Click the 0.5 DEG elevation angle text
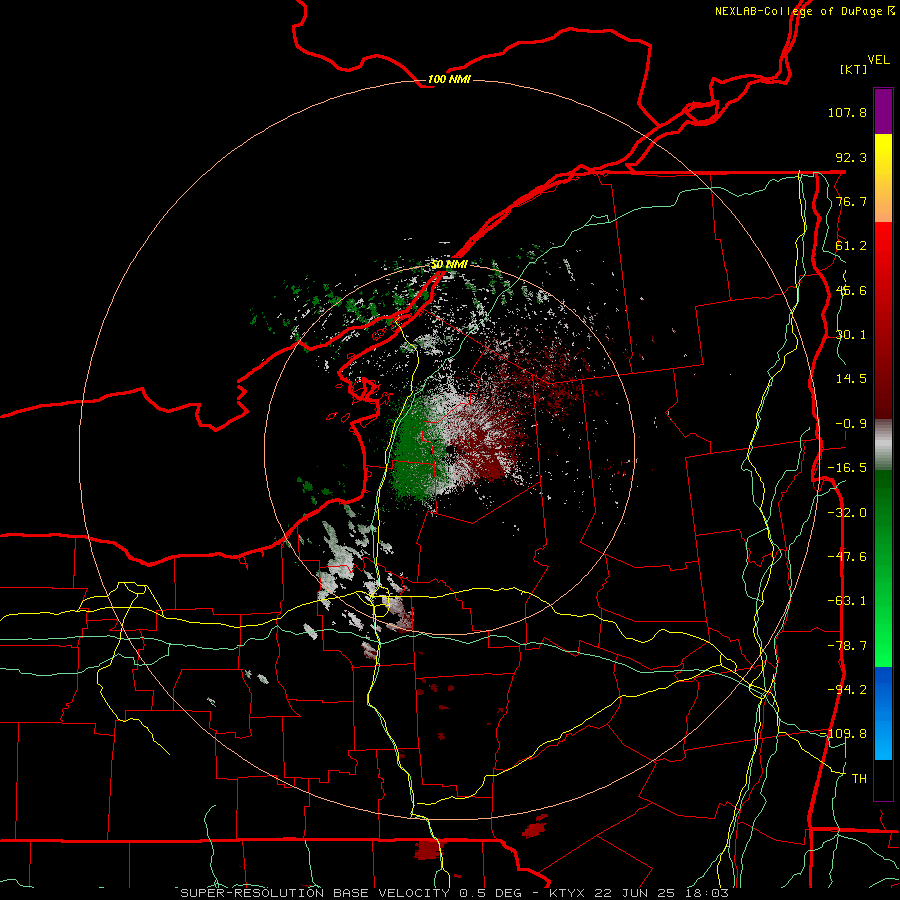The image size is (900, 900). (x=490, y=893)
